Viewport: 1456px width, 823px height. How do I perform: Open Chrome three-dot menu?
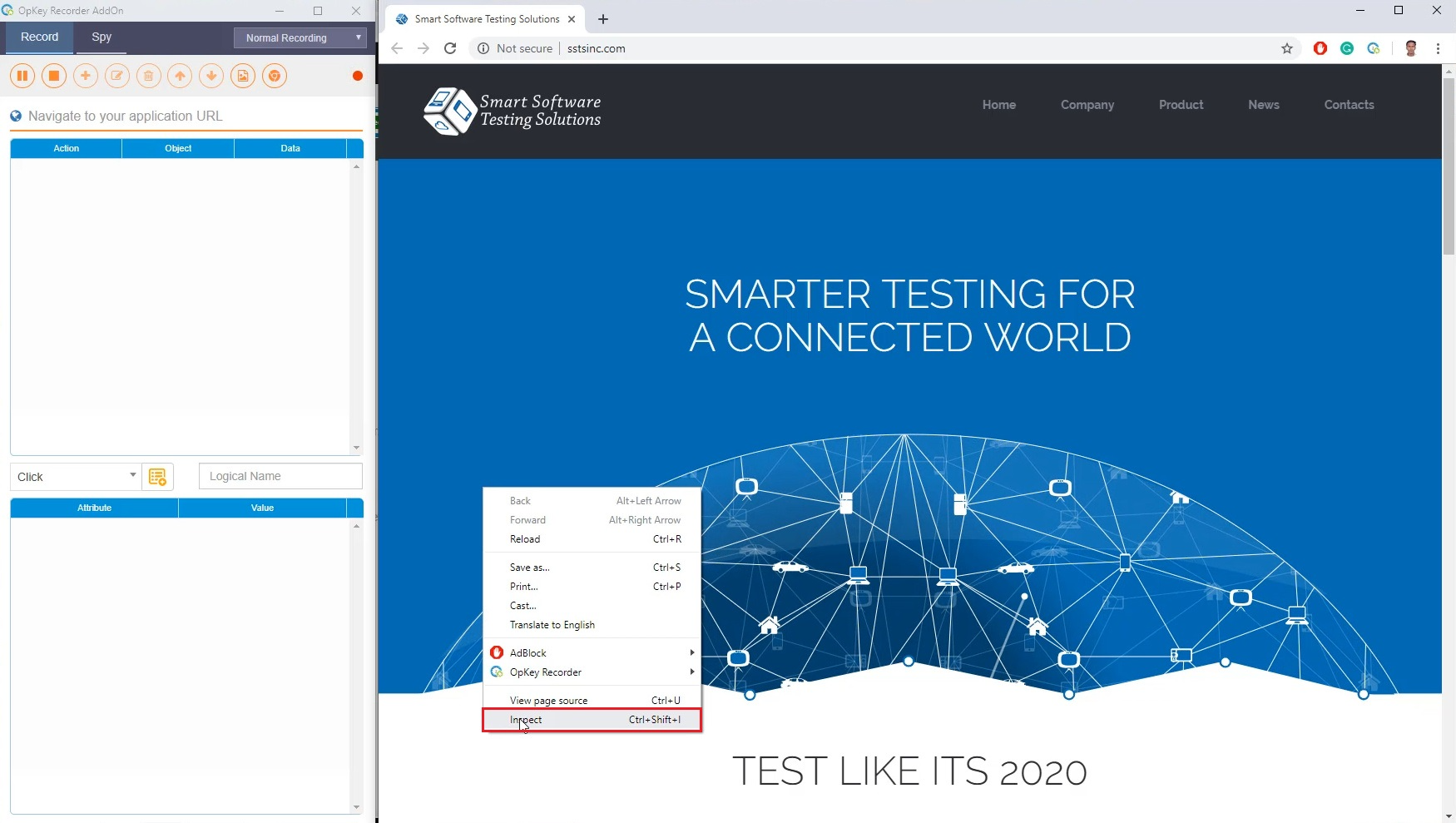point(1438,48)
